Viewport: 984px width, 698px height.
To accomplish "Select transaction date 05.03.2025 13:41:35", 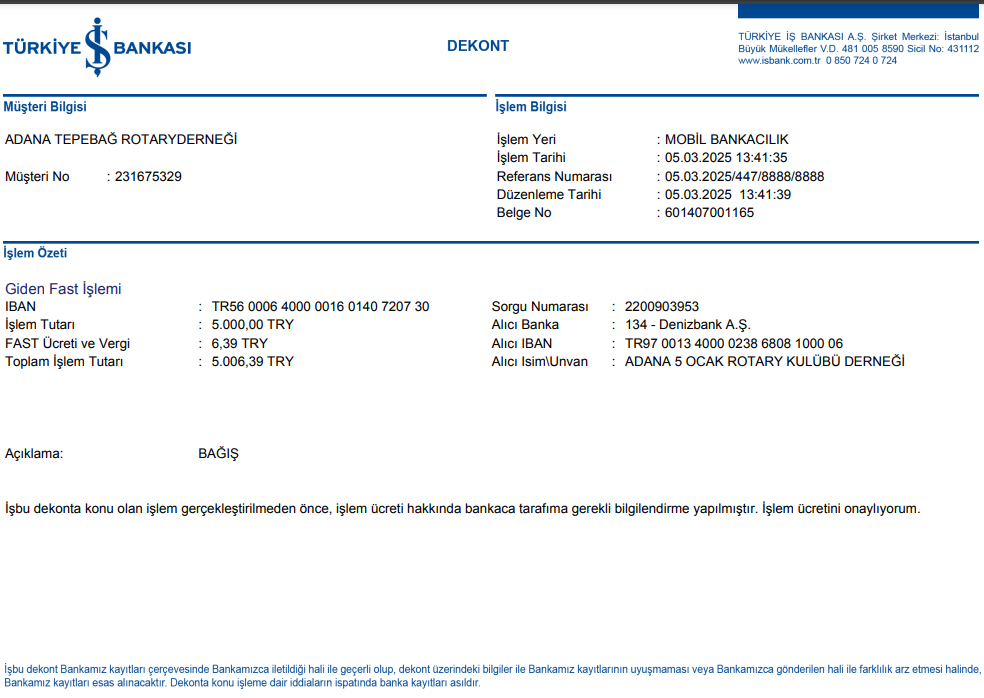I will tap(726, 158).
